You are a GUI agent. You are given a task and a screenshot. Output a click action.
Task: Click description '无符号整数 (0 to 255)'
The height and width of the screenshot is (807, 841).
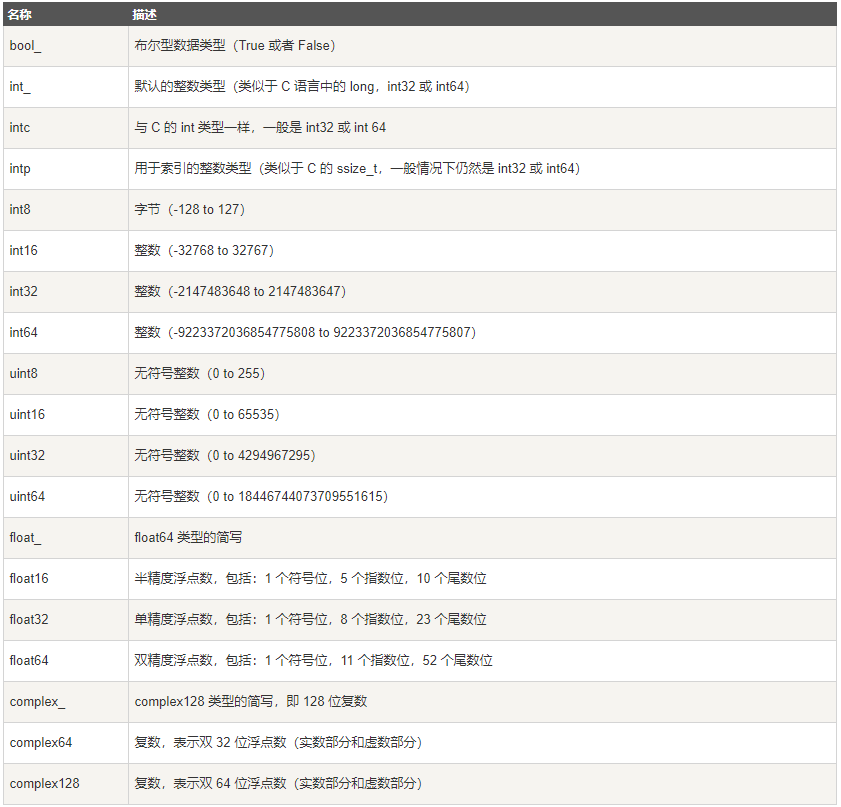pyautogui.click(x=200, y=374)
